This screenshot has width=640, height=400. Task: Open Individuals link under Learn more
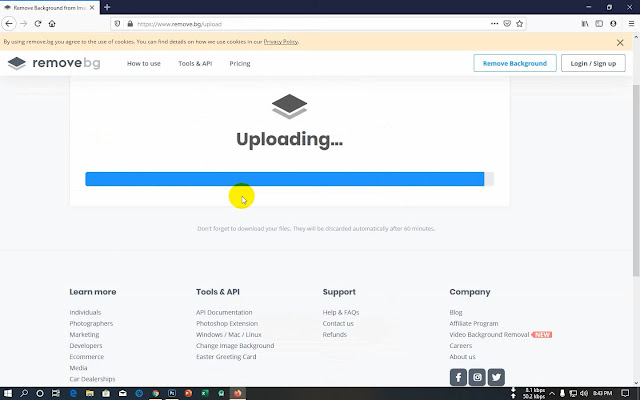point(85,312)
